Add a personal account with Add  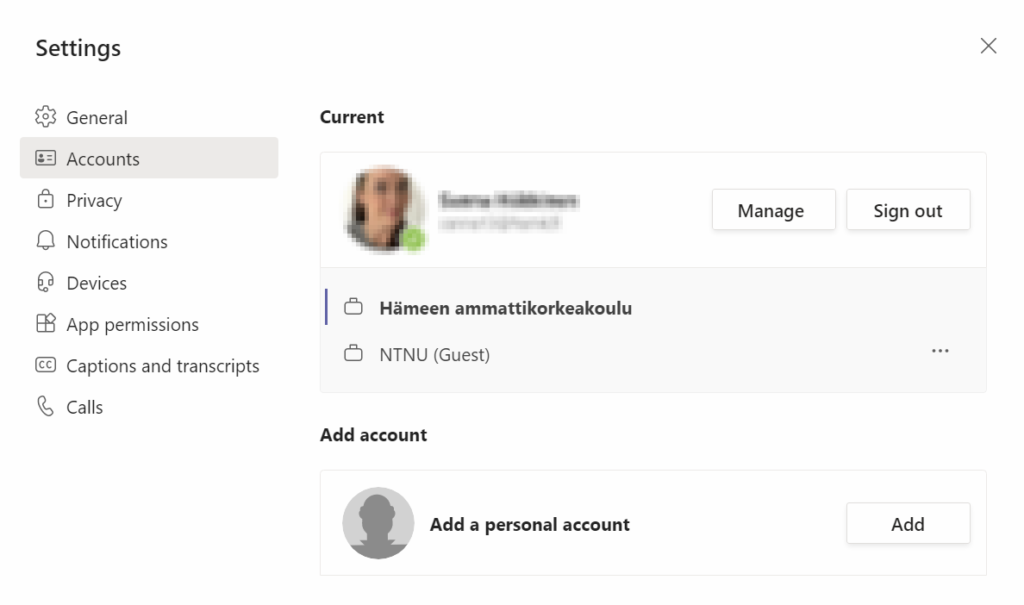point(908,523)
